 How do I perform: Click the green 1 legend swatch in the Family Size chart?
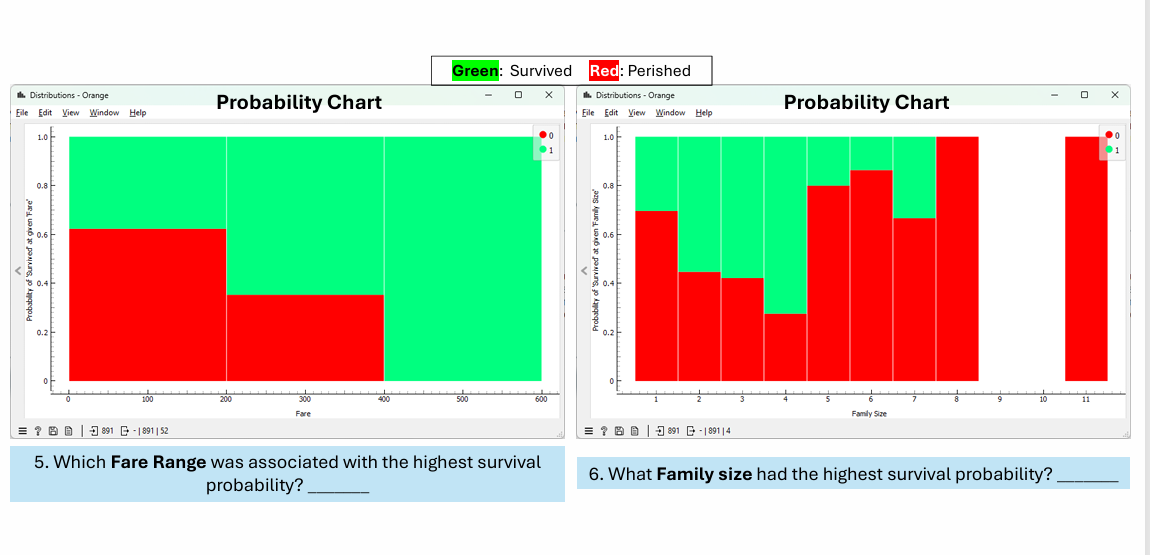1109,150
